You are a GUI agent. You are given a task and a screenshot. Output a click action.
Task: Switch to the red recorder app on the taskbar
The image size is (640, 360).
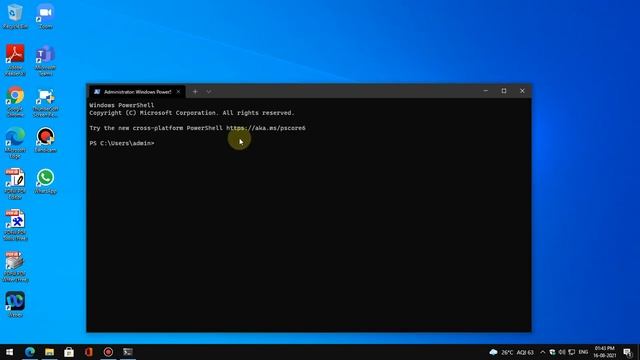(108, 352)
